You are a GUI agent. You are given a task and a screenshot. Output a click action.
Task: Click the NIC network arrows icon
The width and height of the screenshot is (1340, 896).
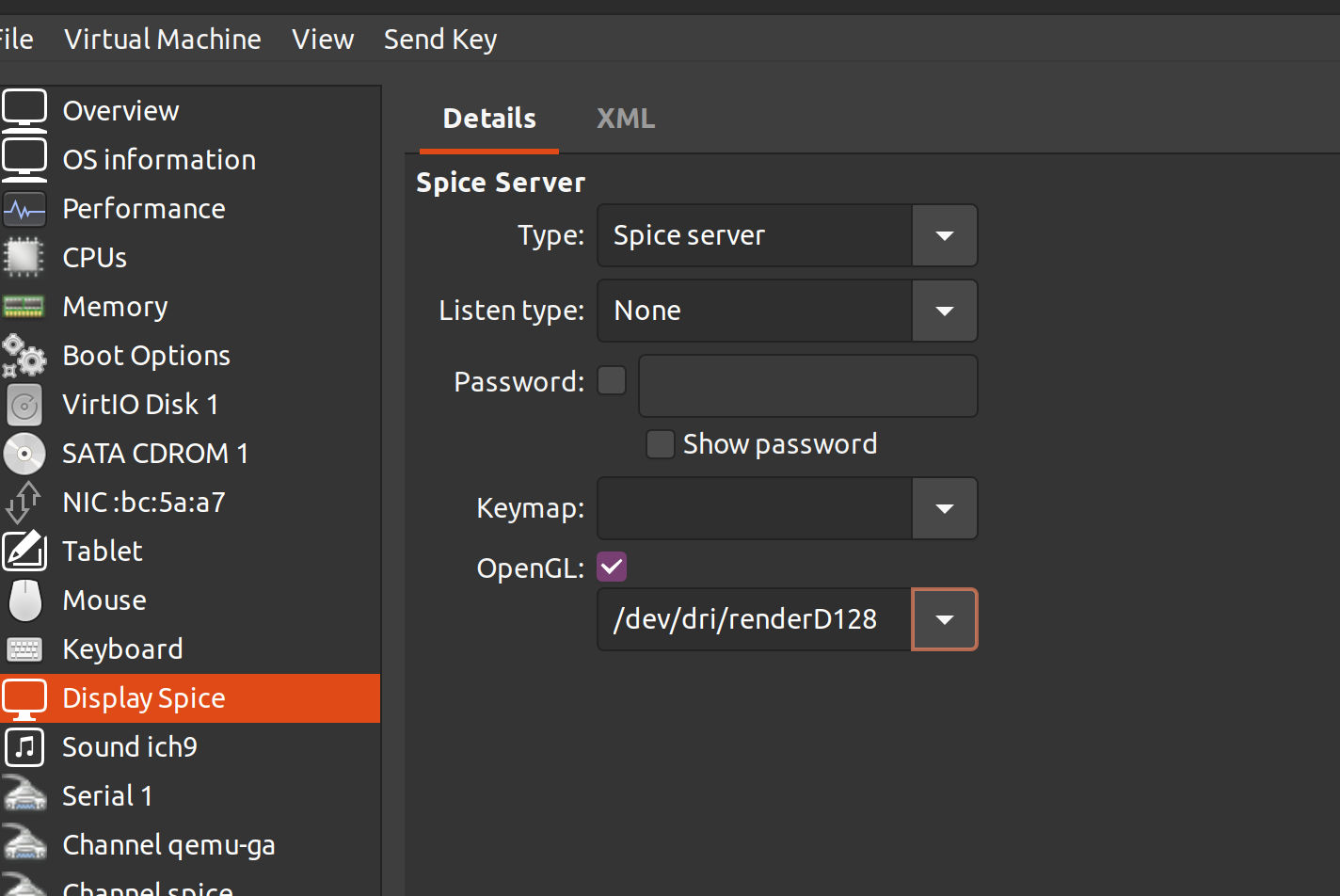tap(24, 503)
